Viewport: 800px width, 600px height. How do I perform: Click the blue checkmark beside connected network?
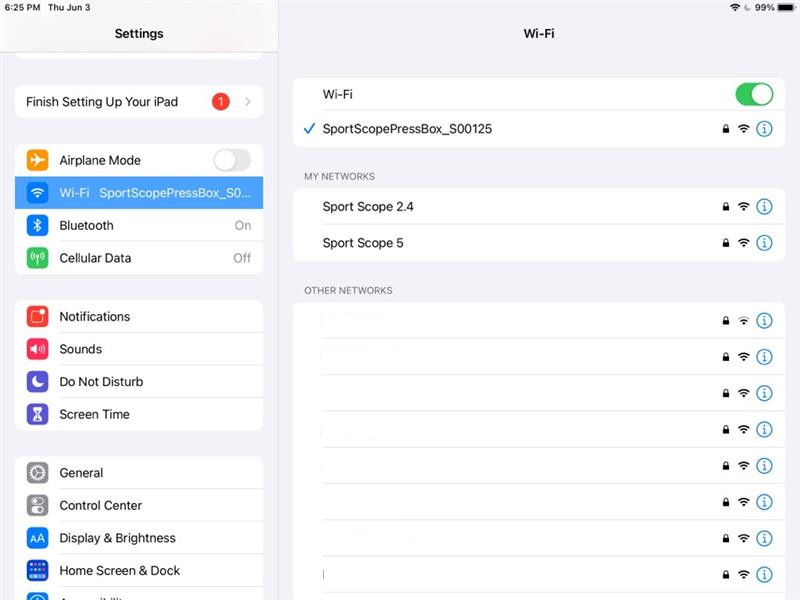pos(309,129)
